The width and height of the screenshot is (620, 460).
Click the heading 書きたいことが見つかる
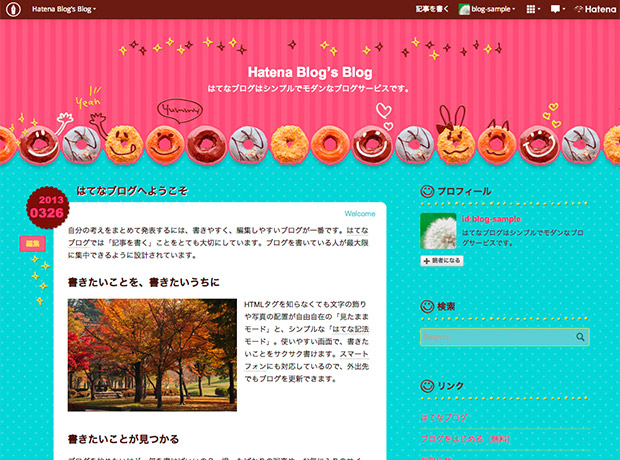pyautogui.click(x=123, y=439)
